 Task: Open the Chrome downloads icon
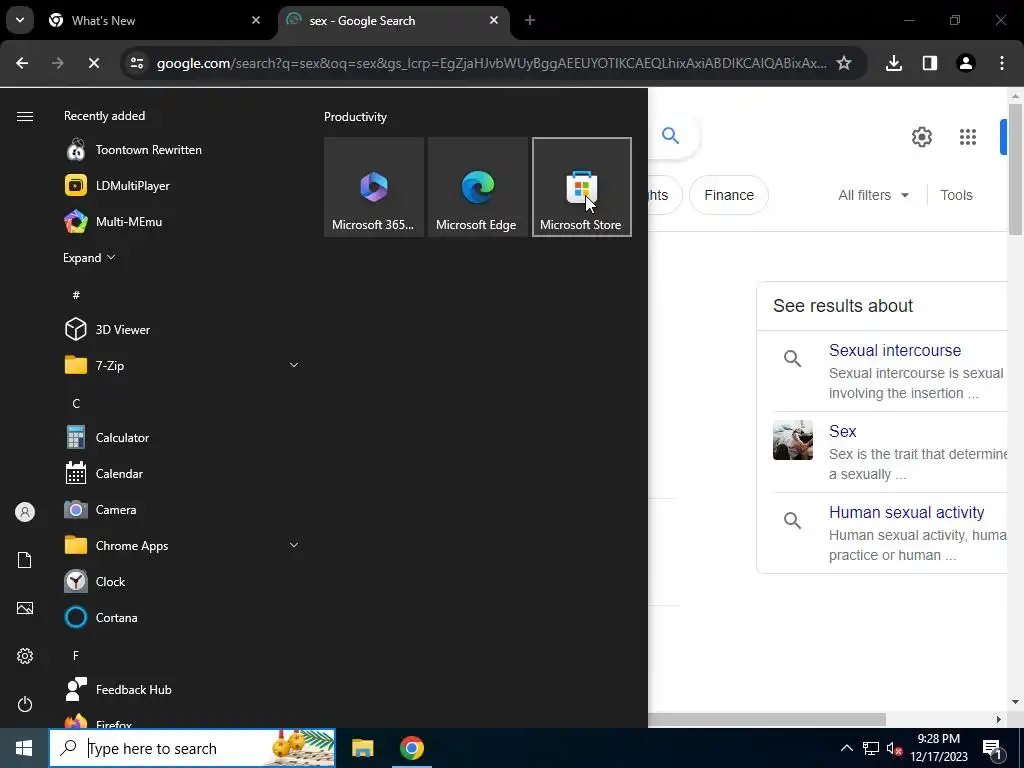tap(894, 63)
